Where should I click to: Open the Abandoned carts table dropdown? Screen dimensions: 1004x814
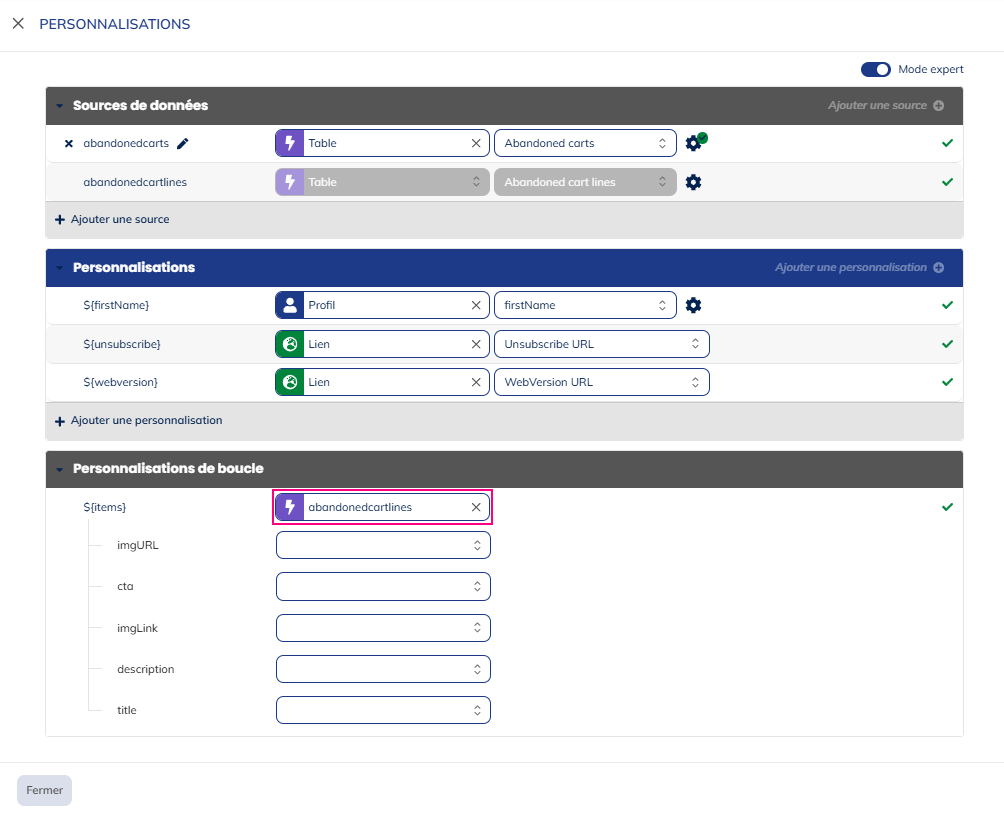click(x=585, y=144)
